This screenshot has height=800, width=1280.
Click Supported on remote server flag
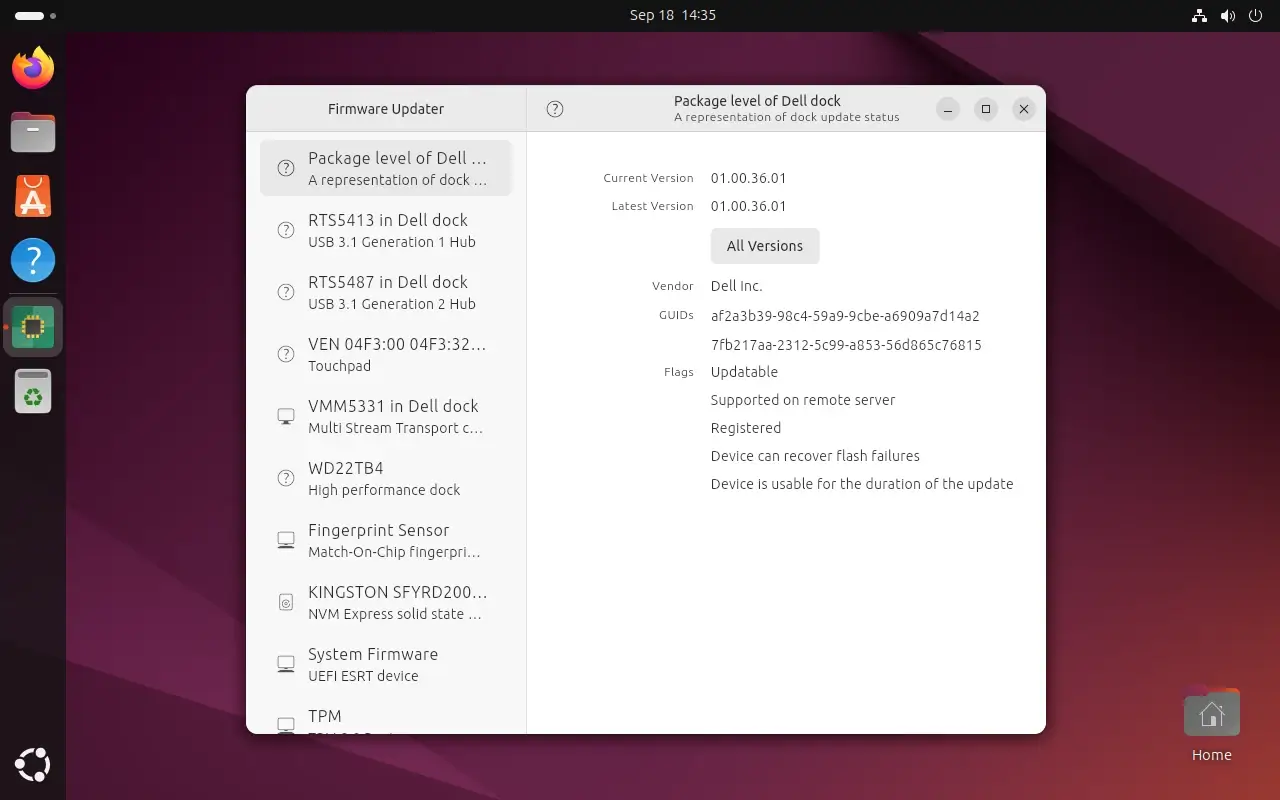(x=803, y=400)
